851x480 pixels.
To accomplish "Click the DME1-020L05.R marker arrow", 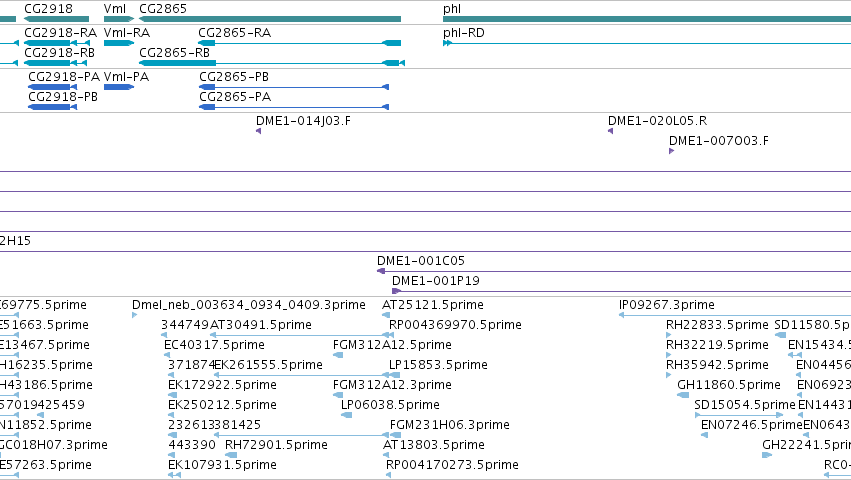I will (x=611, y=131).
